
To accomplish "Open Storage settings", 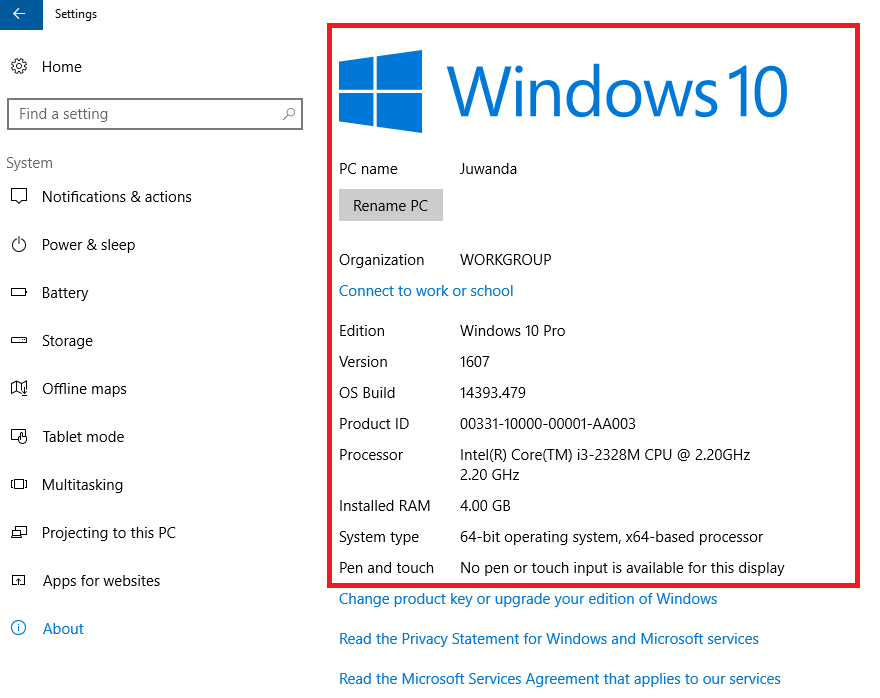I will click(67, 341).
